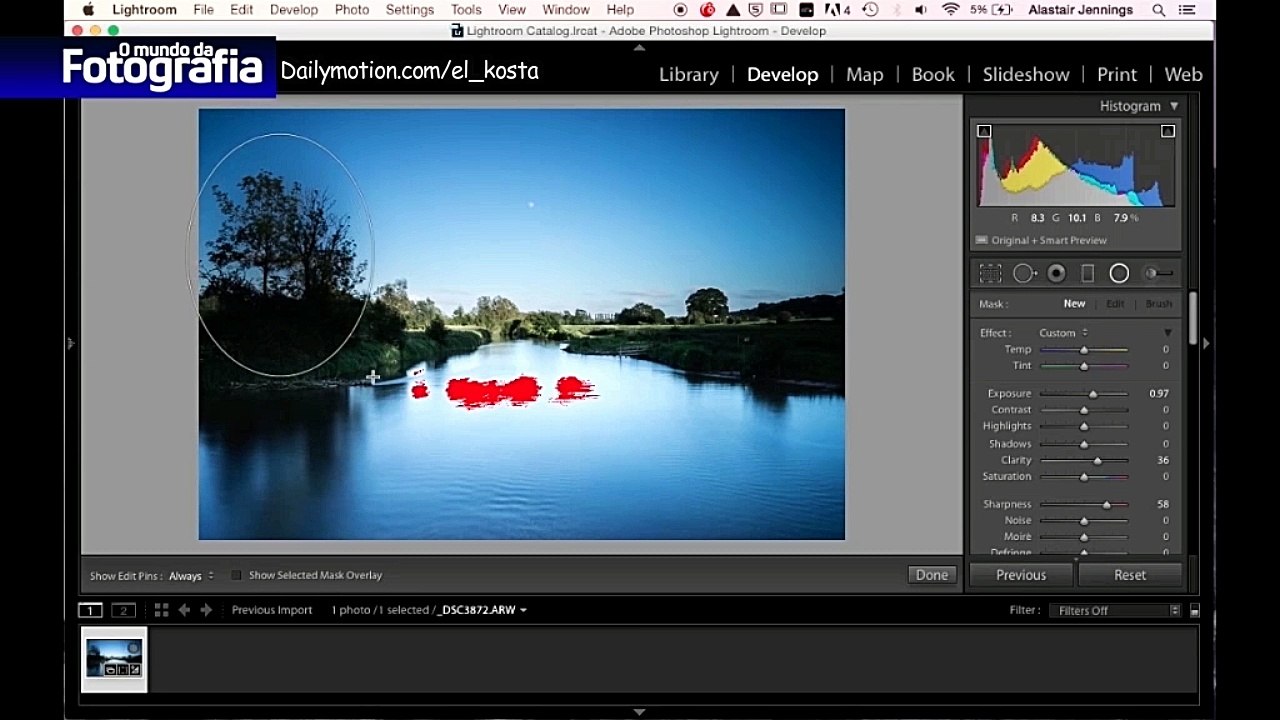Select the Graduated Filter tool
Screen dimensions: 1280x720
pos(1088,273)
